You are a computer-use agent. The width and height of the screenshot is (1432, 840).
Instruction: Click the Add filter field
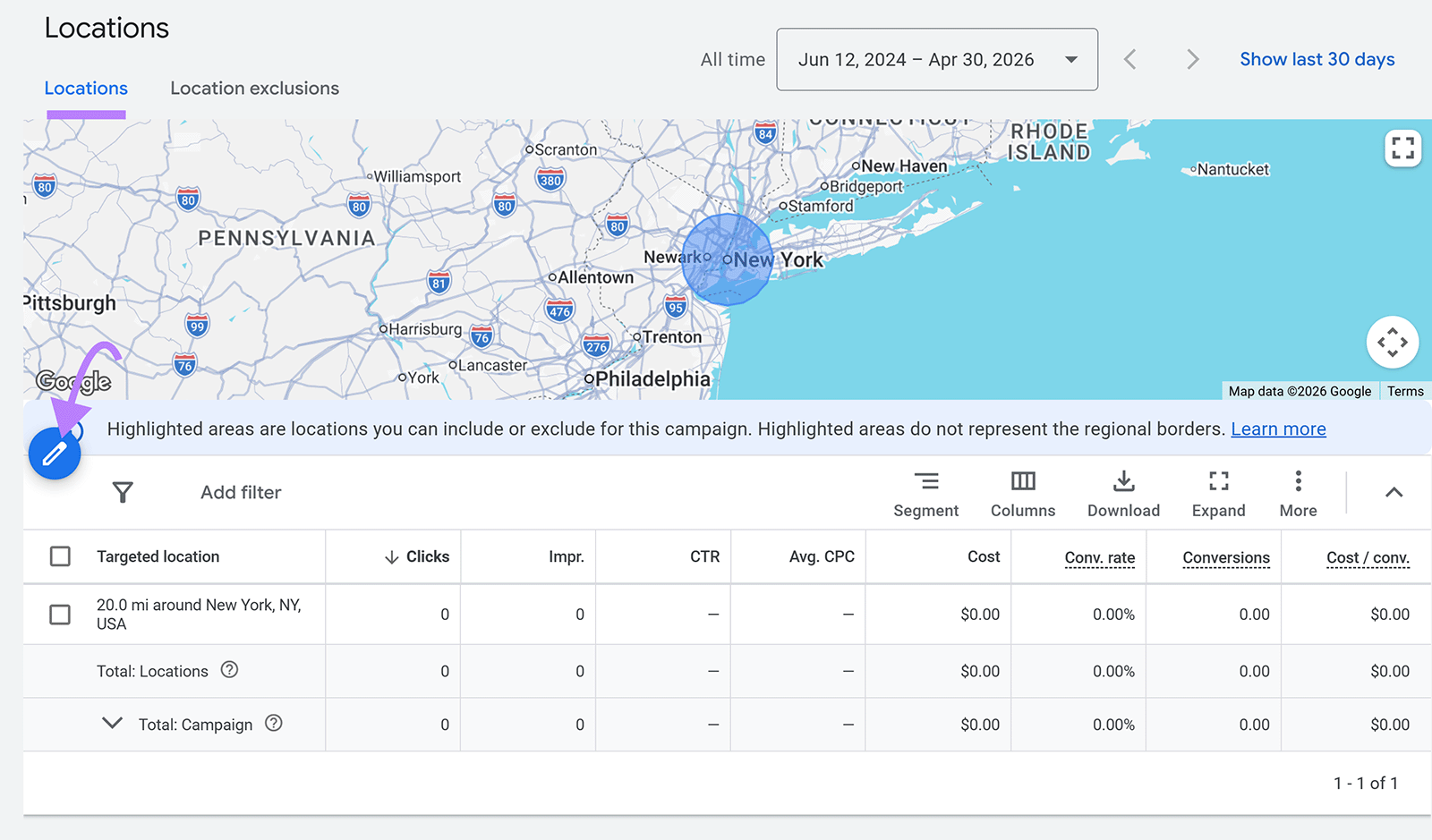pos(241,492)
